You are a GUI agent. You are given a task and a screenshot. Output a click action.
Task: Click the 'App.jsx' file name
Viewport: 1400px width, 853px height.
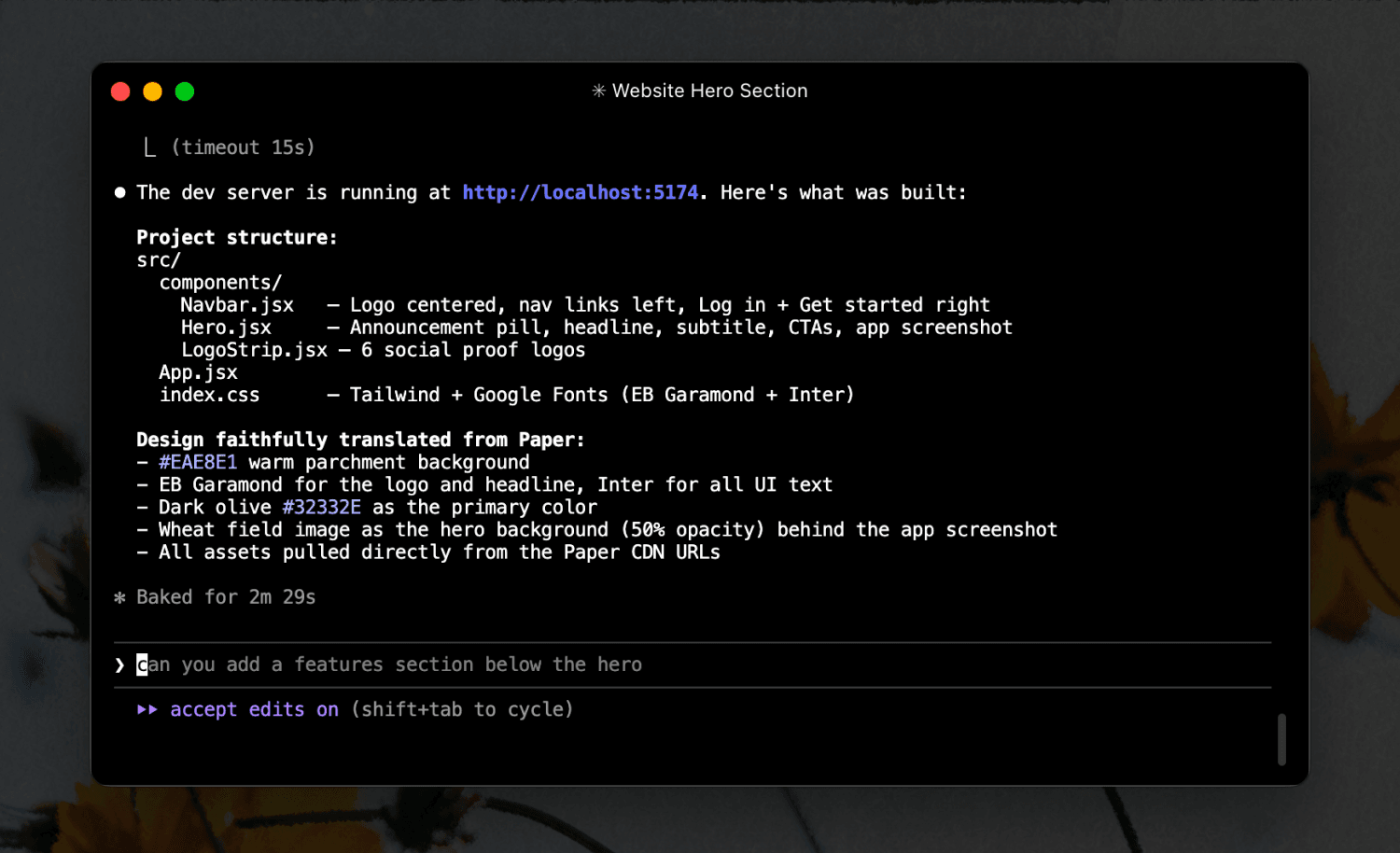tap(198, 372)
